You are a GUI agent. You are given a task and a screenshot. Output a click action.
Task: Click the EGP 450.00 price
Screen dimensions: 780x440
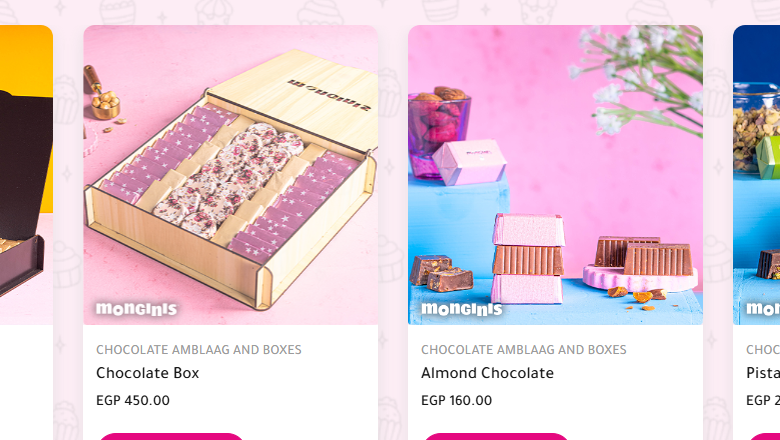pos(133,400)
